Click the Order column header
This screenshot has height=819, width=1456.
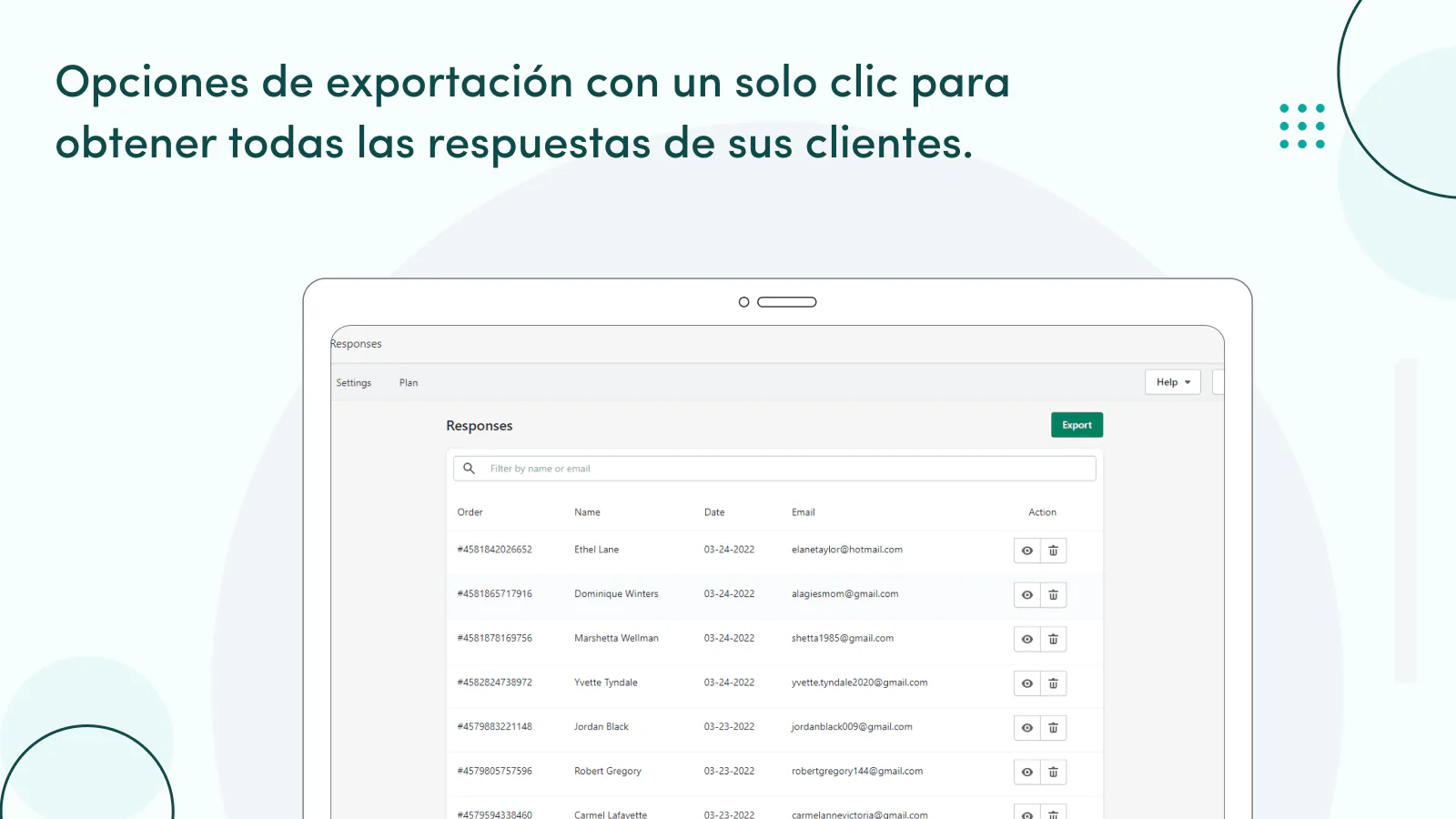(x=470, y=512)
